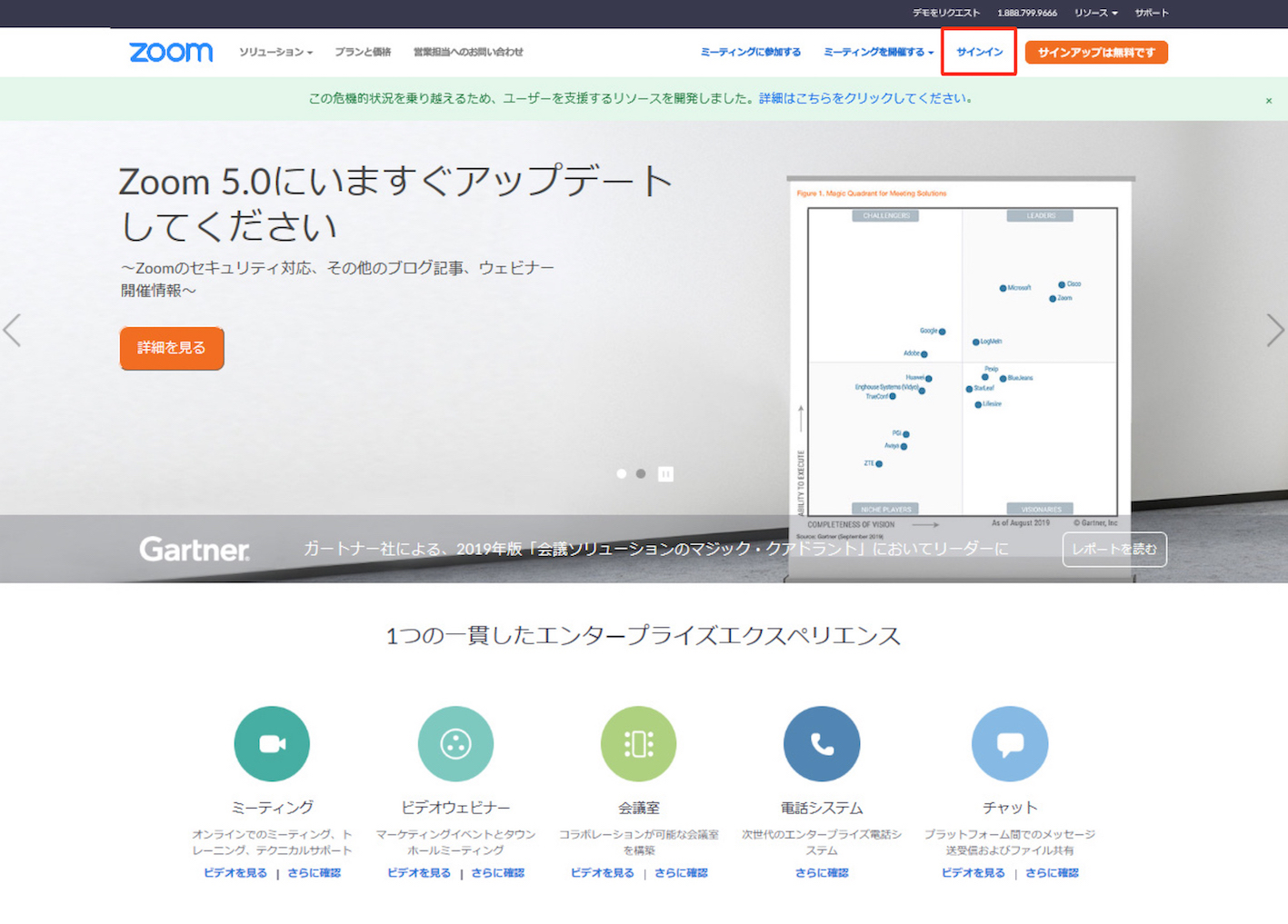Click the Zoom logo
Image resolution: width=1288 pixels, height=924 pixels.
[x=171, y=52]
